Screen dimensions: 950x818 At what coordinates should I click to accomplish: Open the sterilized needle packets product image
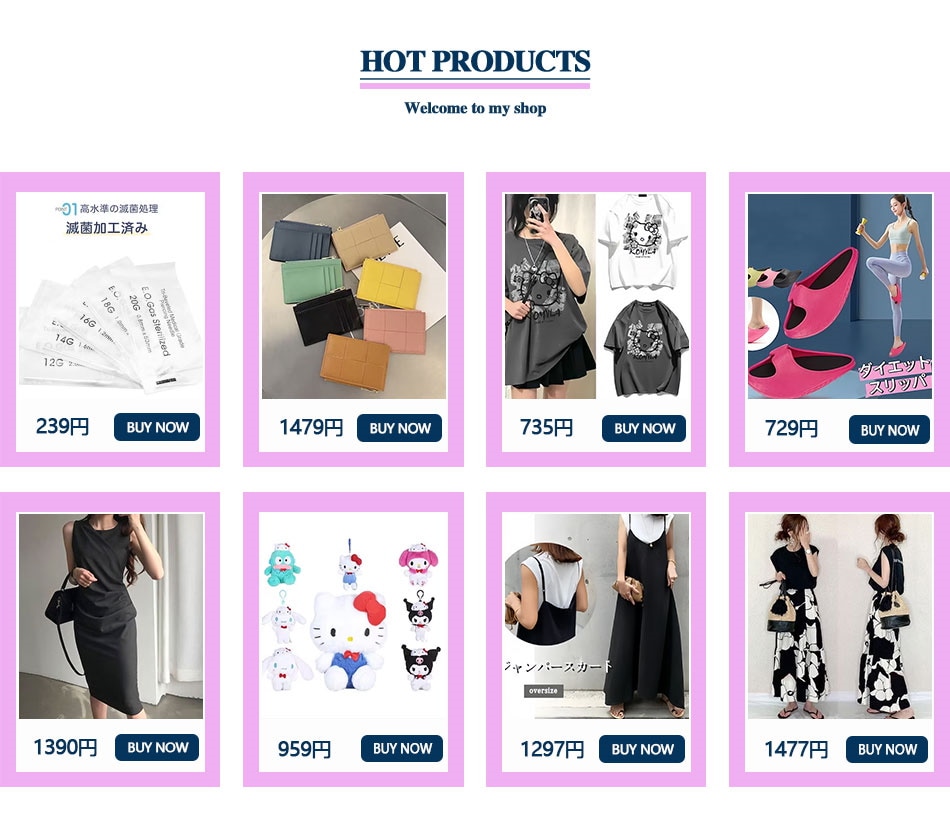(110, 296)
